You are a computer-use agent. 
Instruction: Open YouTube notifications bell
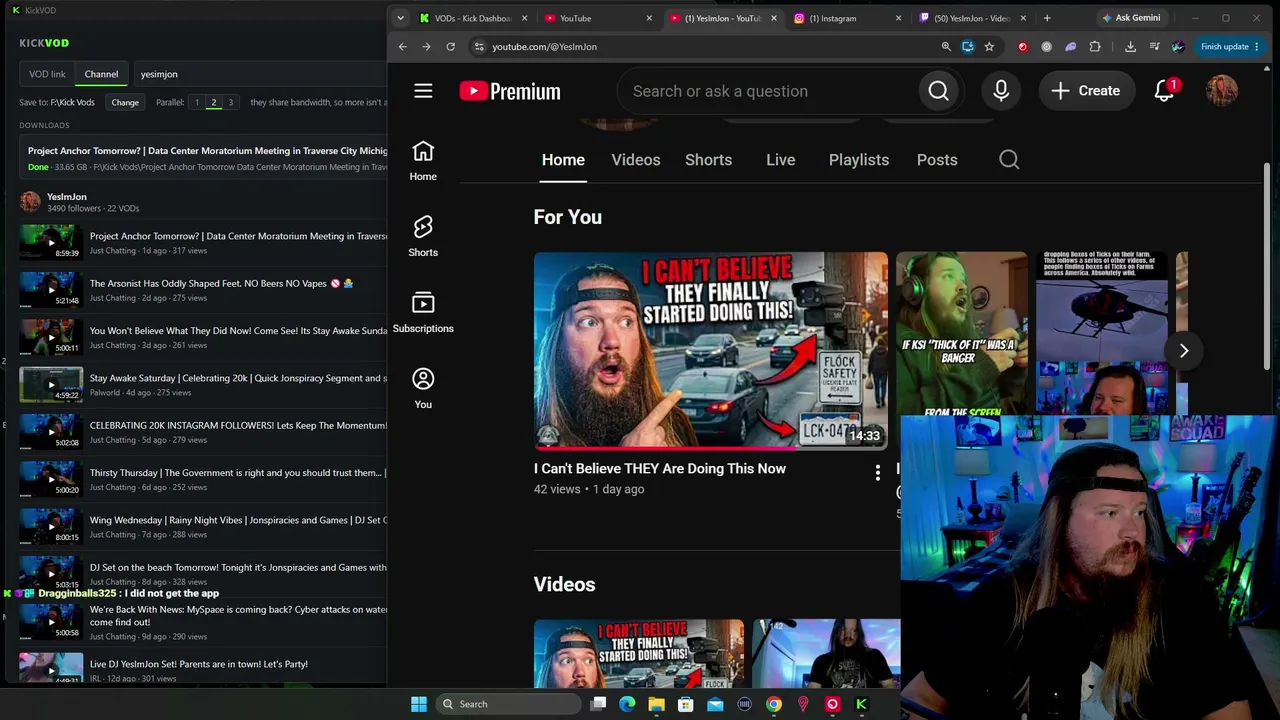[x=1164, y=91]
